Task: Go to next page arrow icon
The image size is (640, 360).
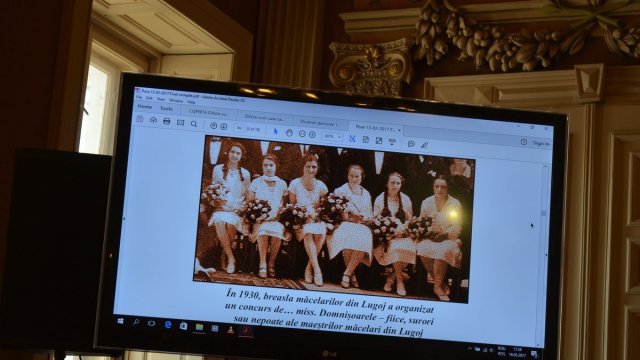Action: [224, 127]
